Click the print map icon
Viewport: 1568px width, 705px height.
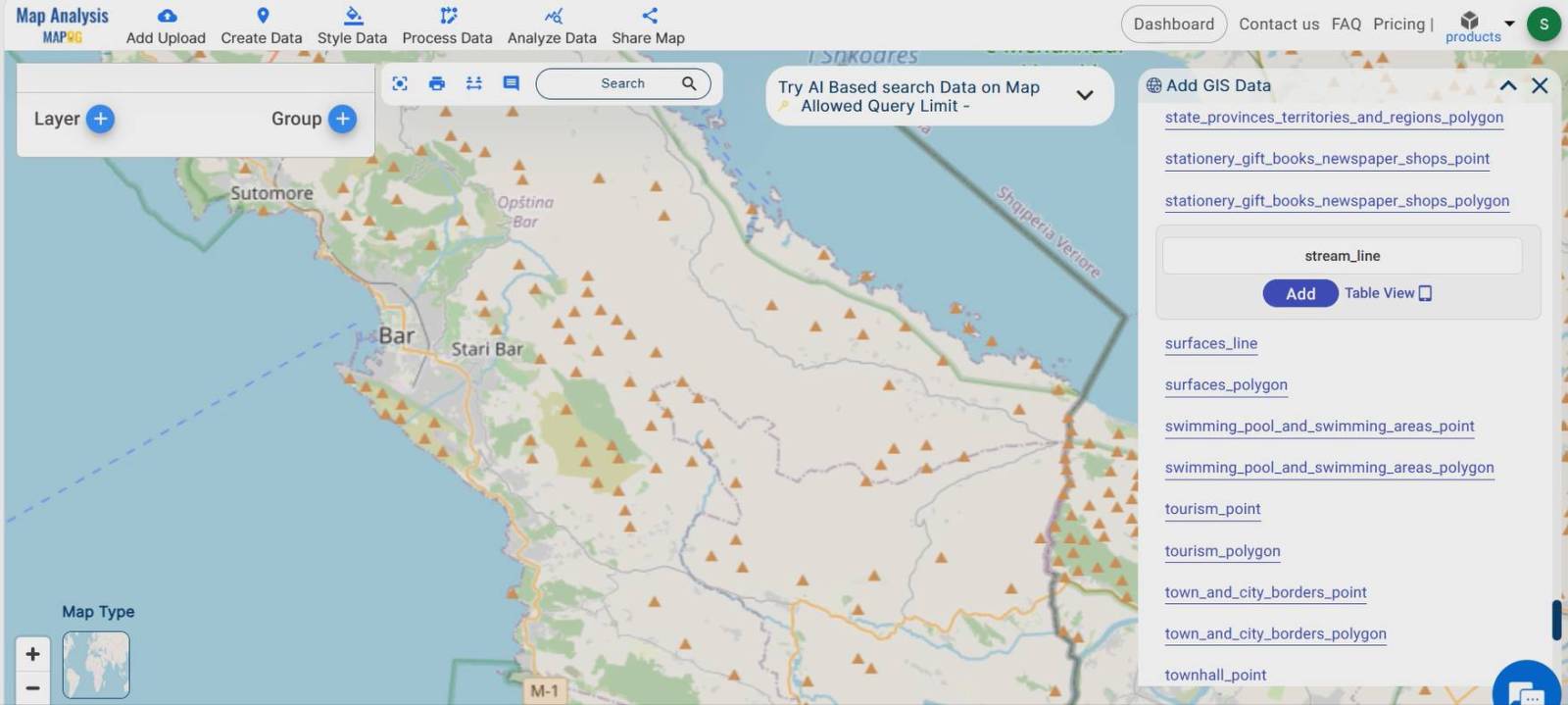pos(437,83)
